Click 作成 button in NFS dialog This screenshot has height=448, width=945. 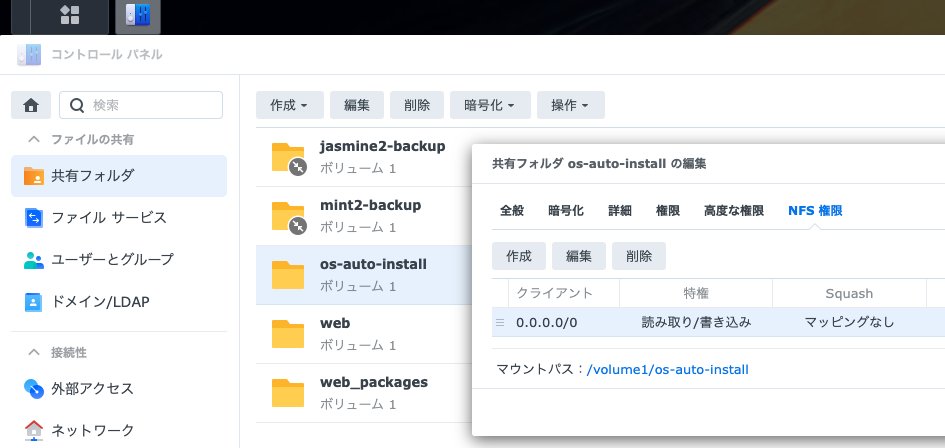tap(519, 256)
